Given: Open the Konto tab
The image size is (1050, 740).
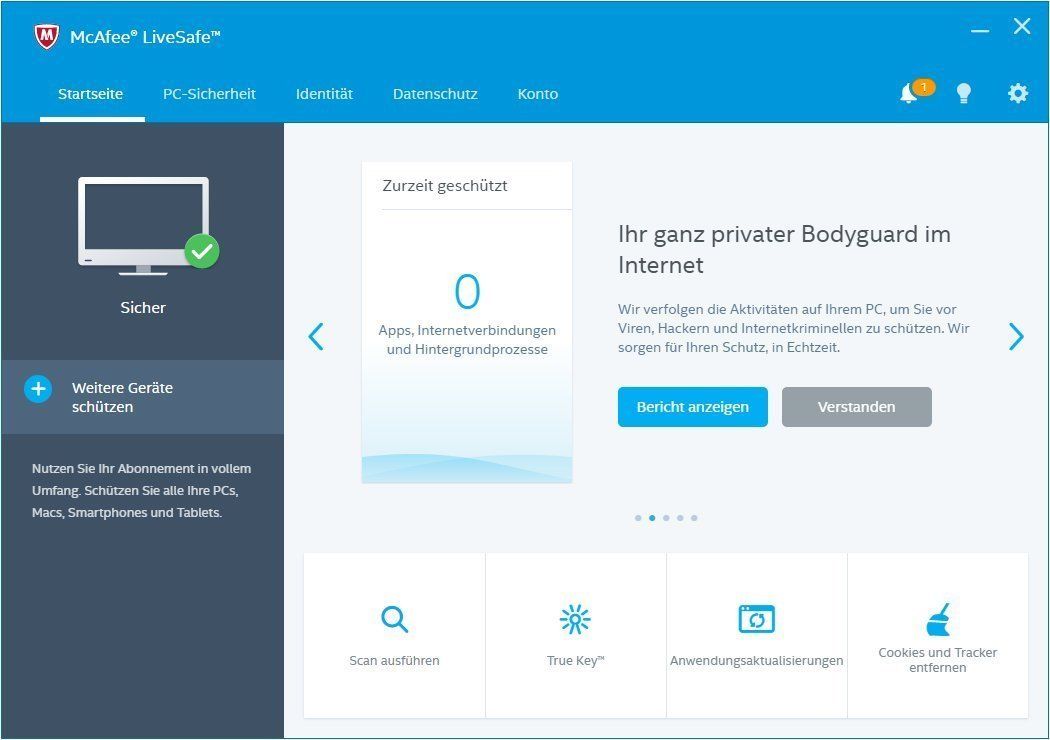Looking at the screenshot, I should click(x=538, y=94).
